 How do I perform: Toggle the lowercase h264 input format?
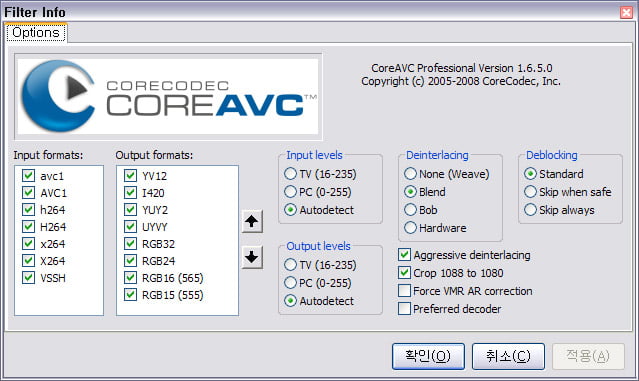pyautogui.click(x=28, y=209)
